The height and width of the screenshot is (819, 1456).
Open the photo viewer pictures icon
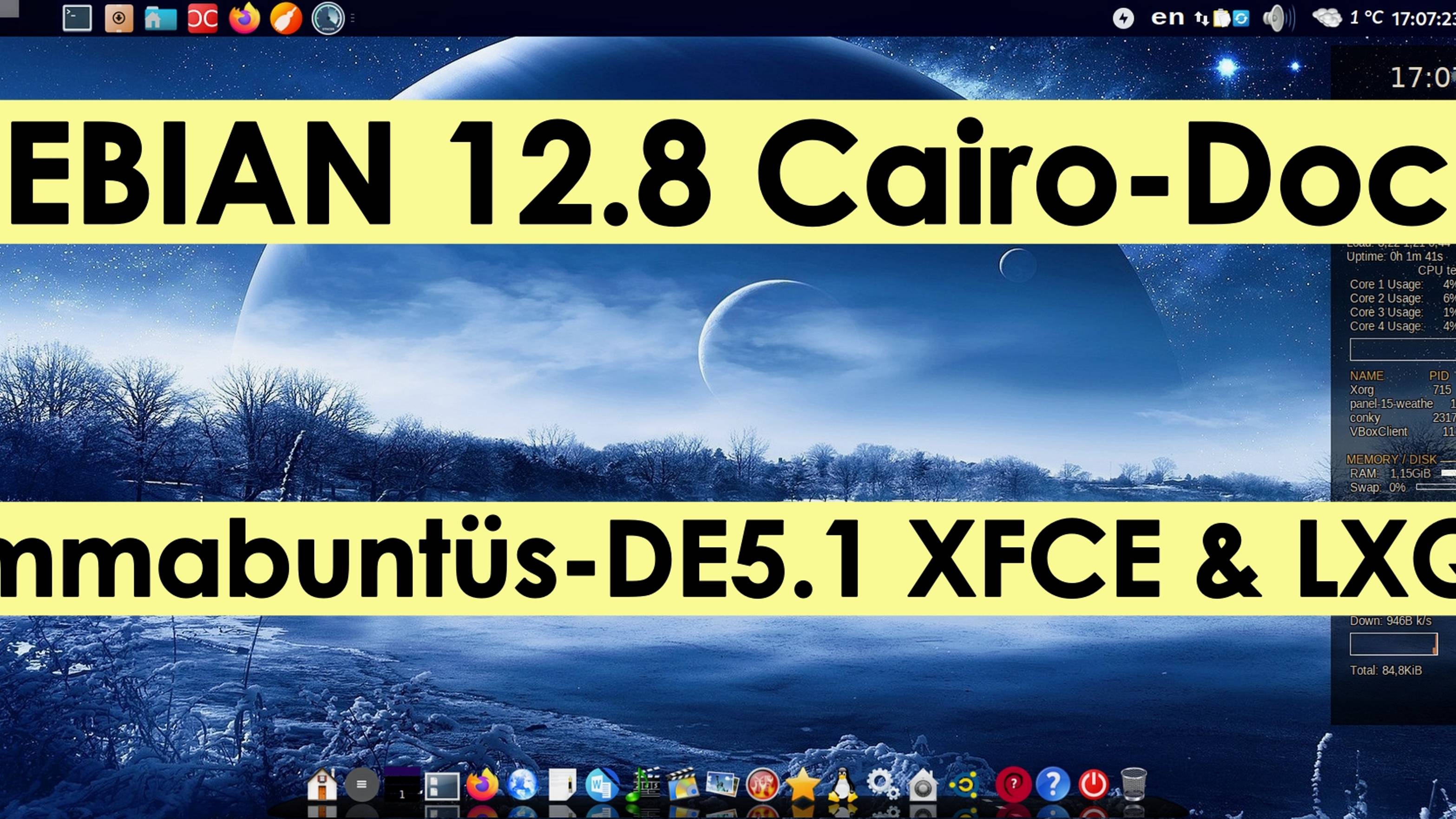click(x=722, y=785)
